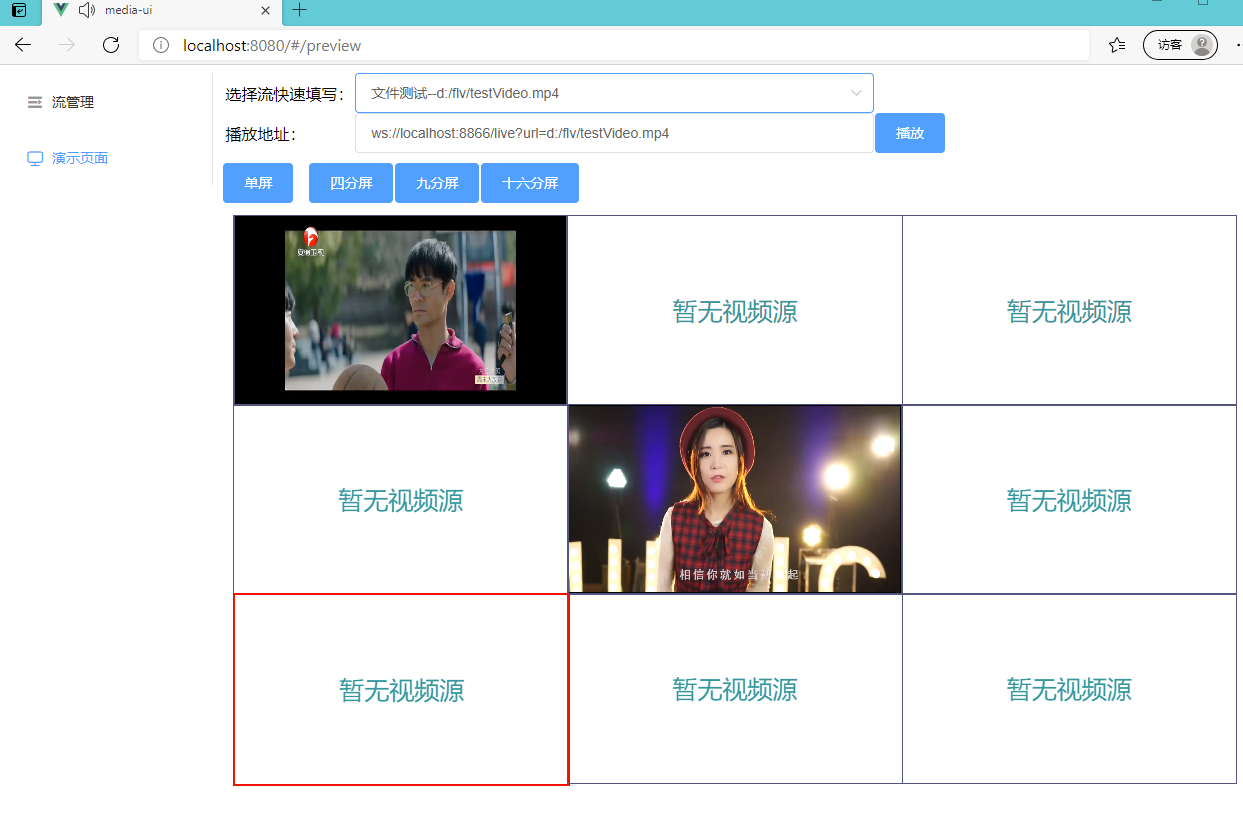Click the browser refresh icon

coord(111,45)
